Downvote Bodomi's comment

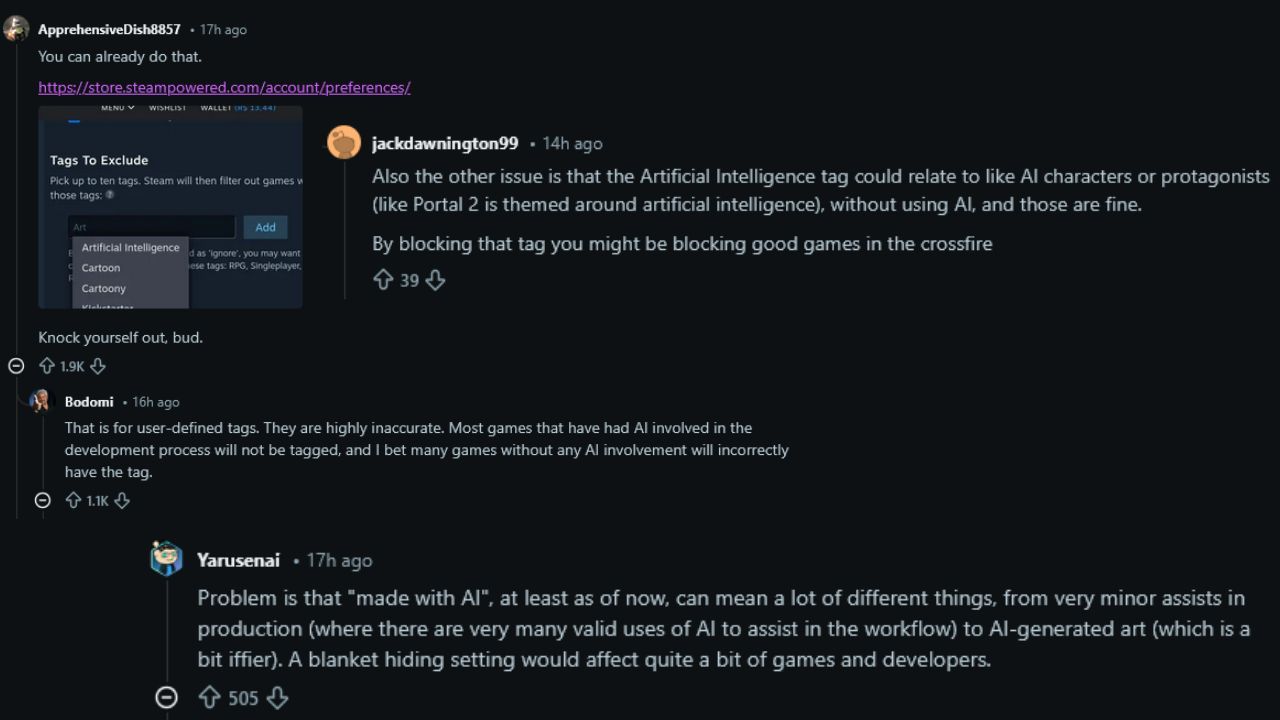[x=122, y=500]
